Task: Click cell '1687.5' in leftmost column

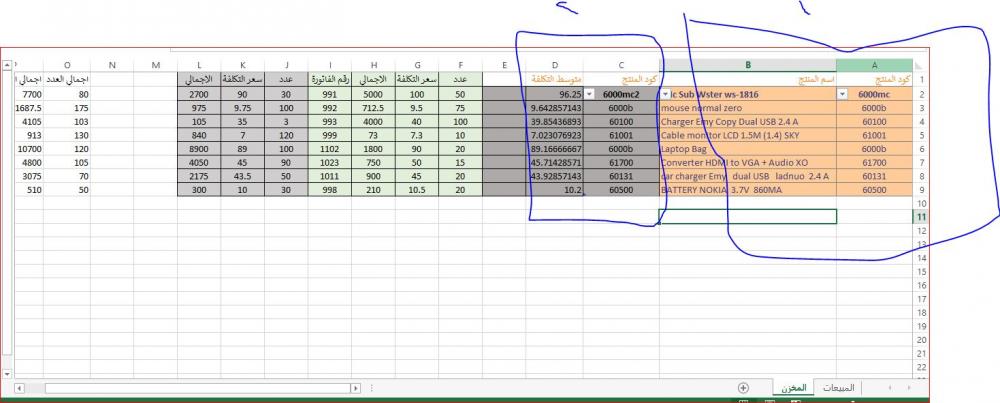Action: tap(29, 108)
